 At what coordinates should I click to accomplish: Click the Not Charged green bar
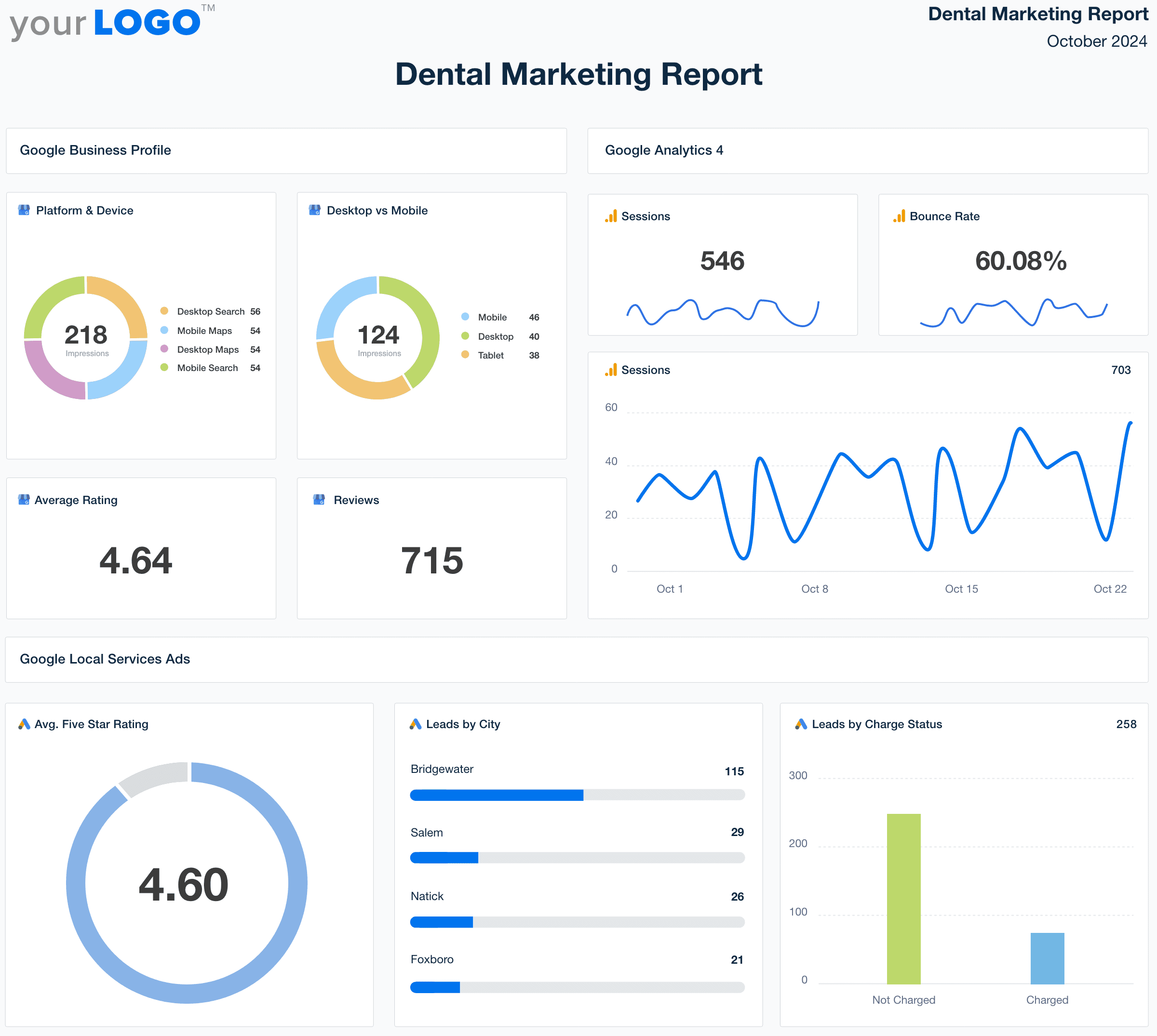903,898
